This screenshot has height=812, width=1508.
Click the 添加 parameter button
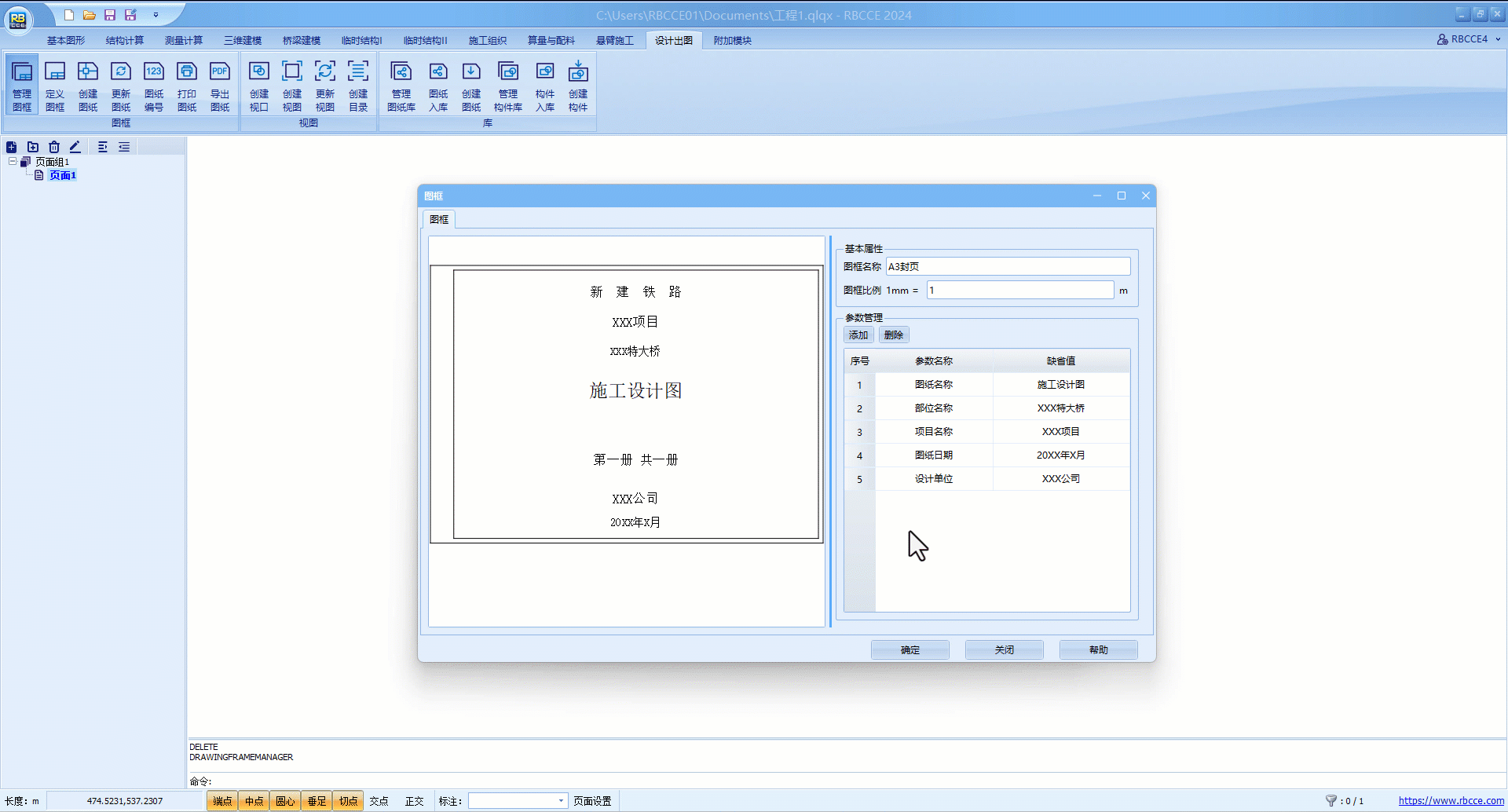(x=858, y=335)
